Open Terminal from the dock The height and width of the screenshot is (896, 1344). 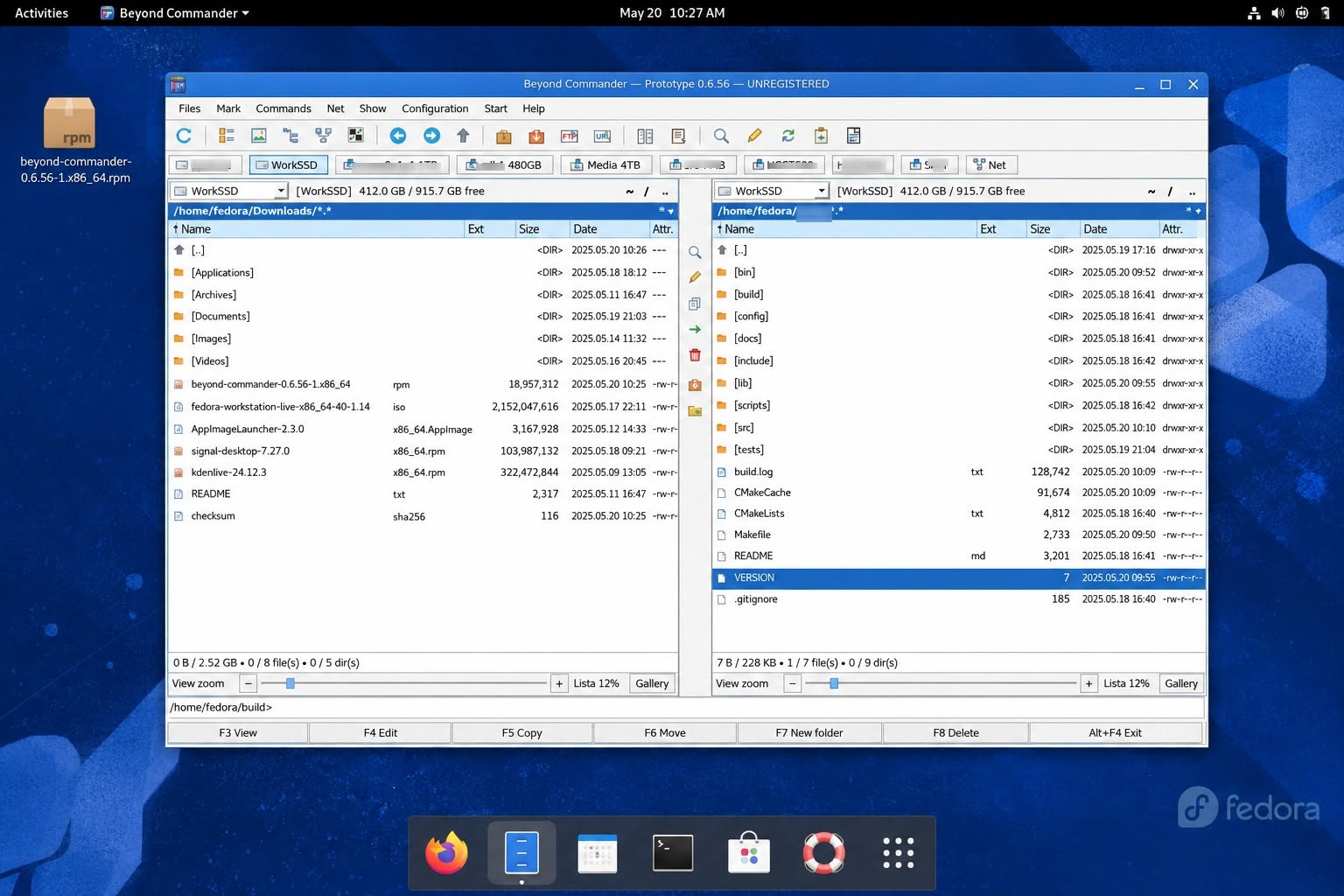tap(673, 853)
